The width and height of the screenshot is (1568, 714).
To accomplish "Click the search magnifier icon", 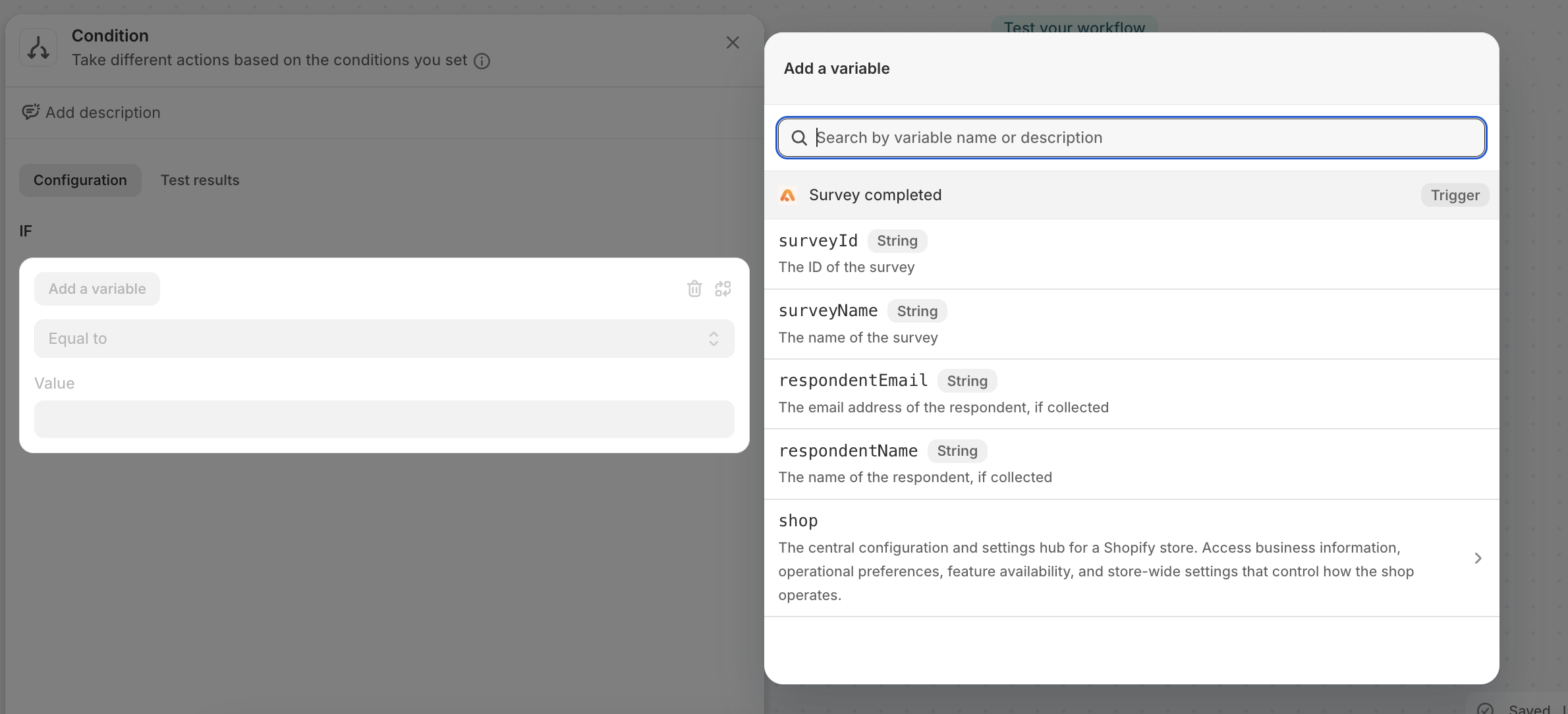I will pos(799,138).
